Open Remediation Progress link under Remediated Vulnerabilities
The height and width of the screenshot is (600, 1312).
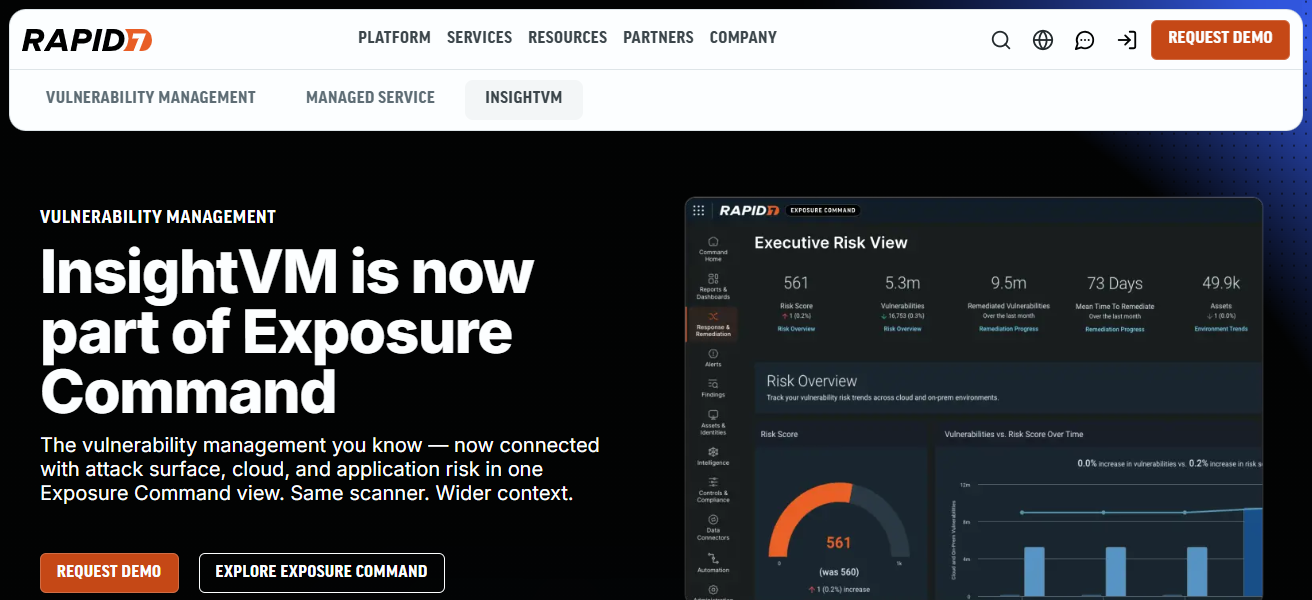coord(1008,328)
